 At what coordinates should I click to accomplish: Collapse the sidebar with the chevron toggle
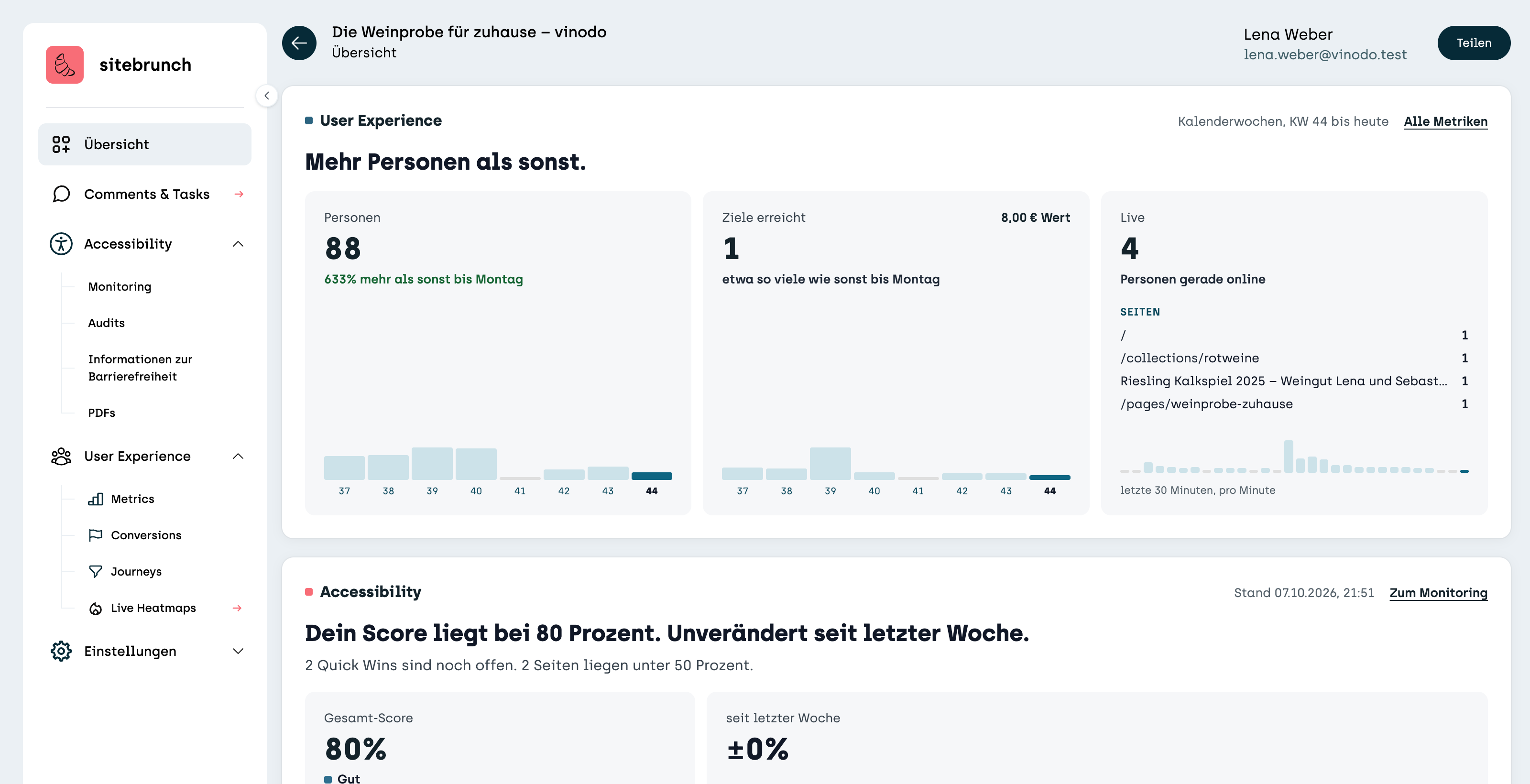click(267, 96)
